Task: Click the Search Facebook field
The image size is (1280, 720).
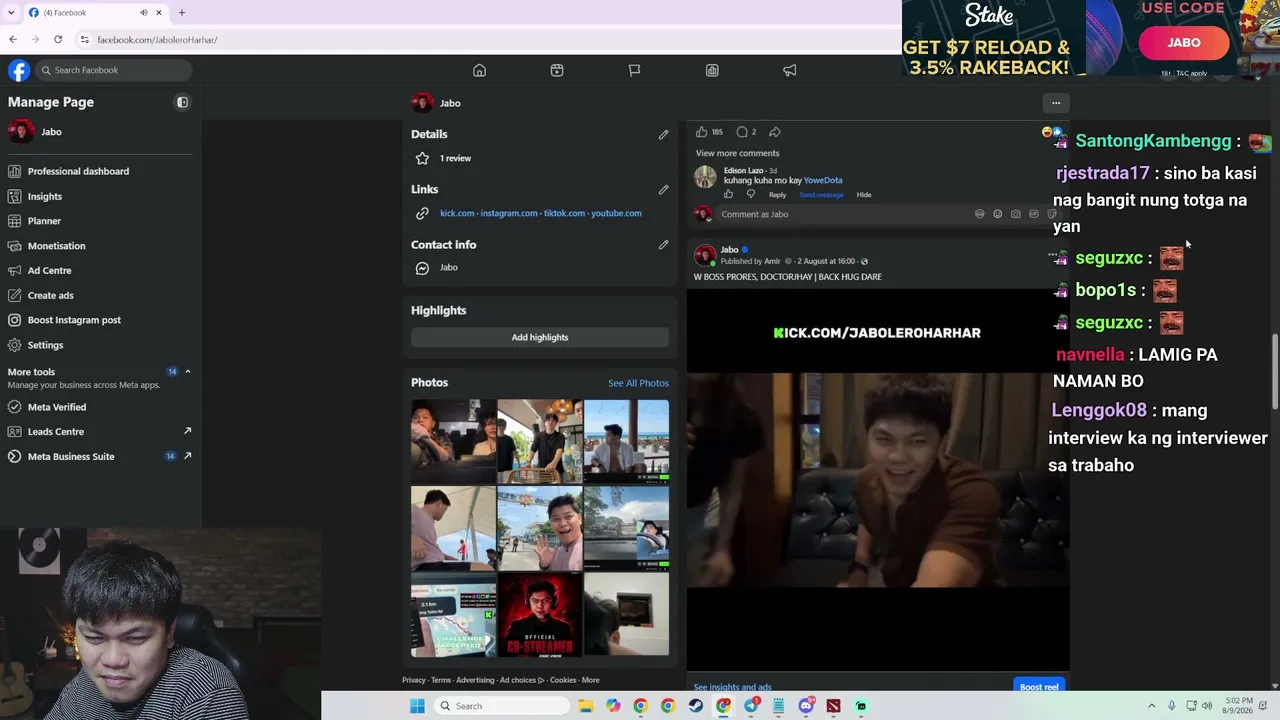Action: tap(113, 70)
